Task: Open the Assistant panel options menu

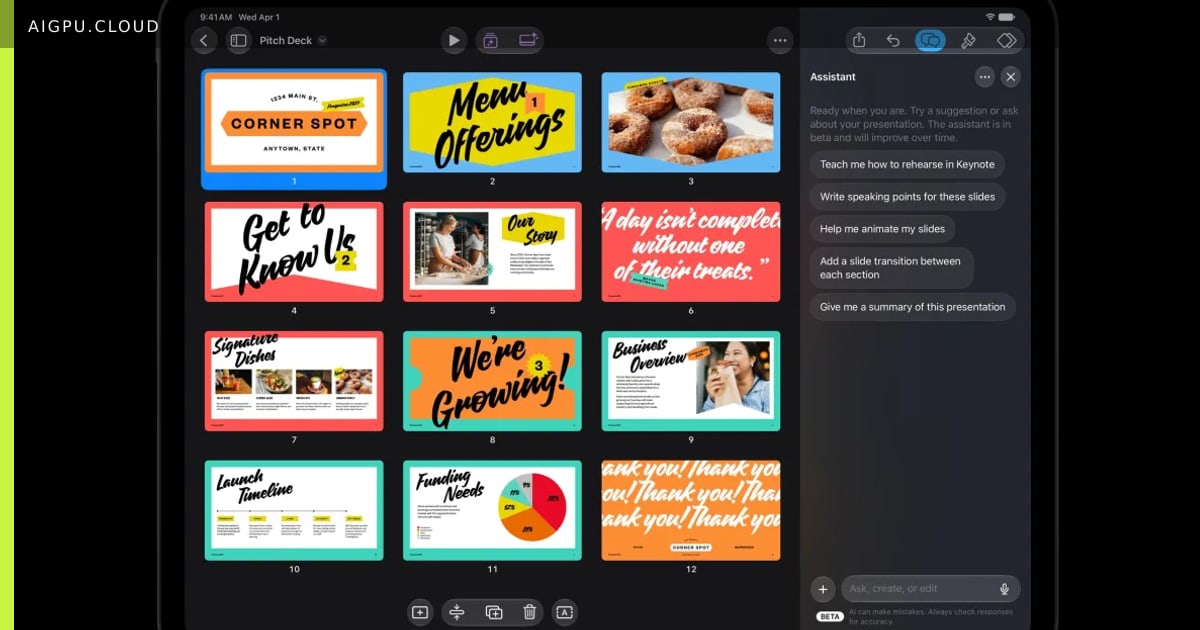Action: (x=985, y=77)
